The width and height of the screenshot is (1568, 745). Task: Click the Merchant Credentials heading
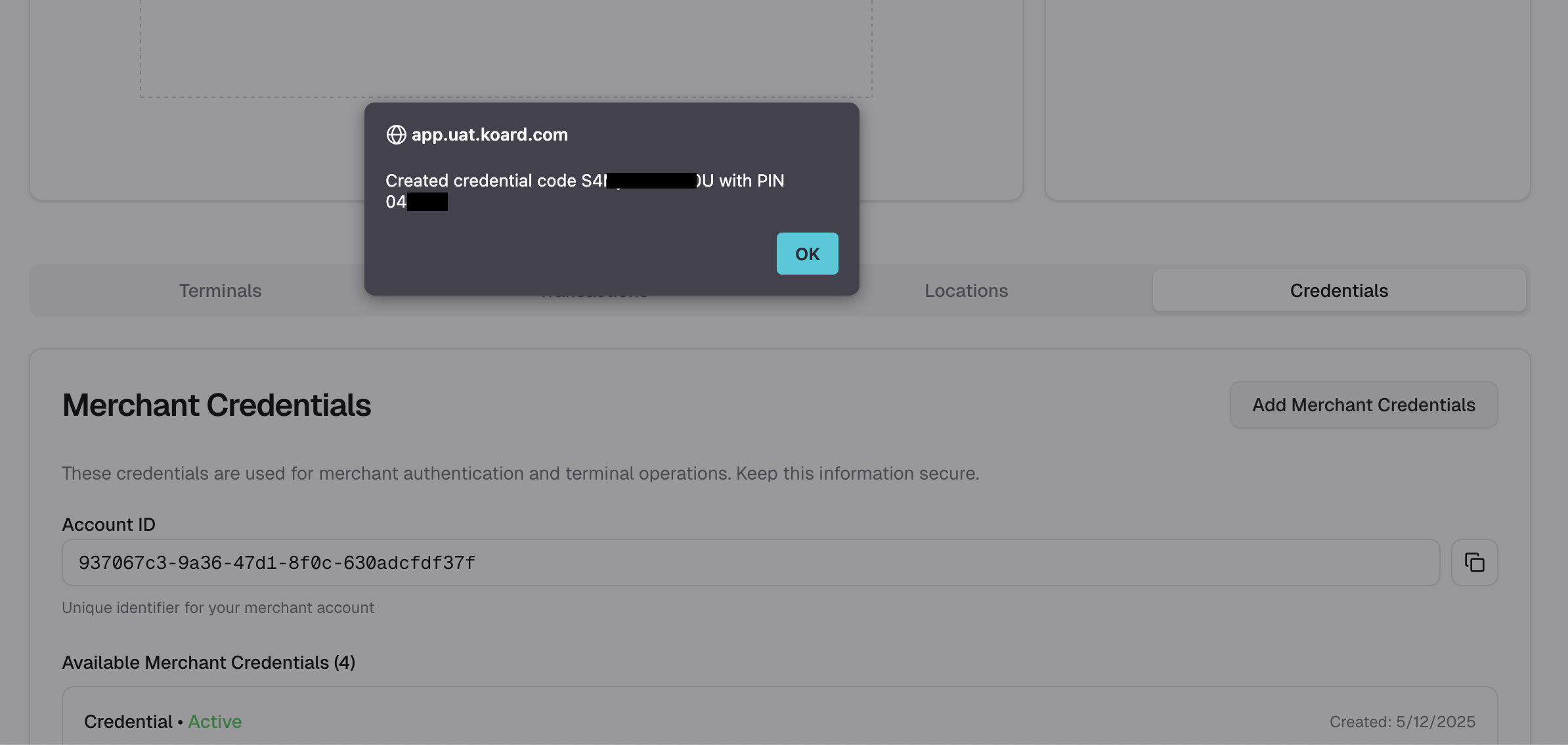tap(216, 405)
